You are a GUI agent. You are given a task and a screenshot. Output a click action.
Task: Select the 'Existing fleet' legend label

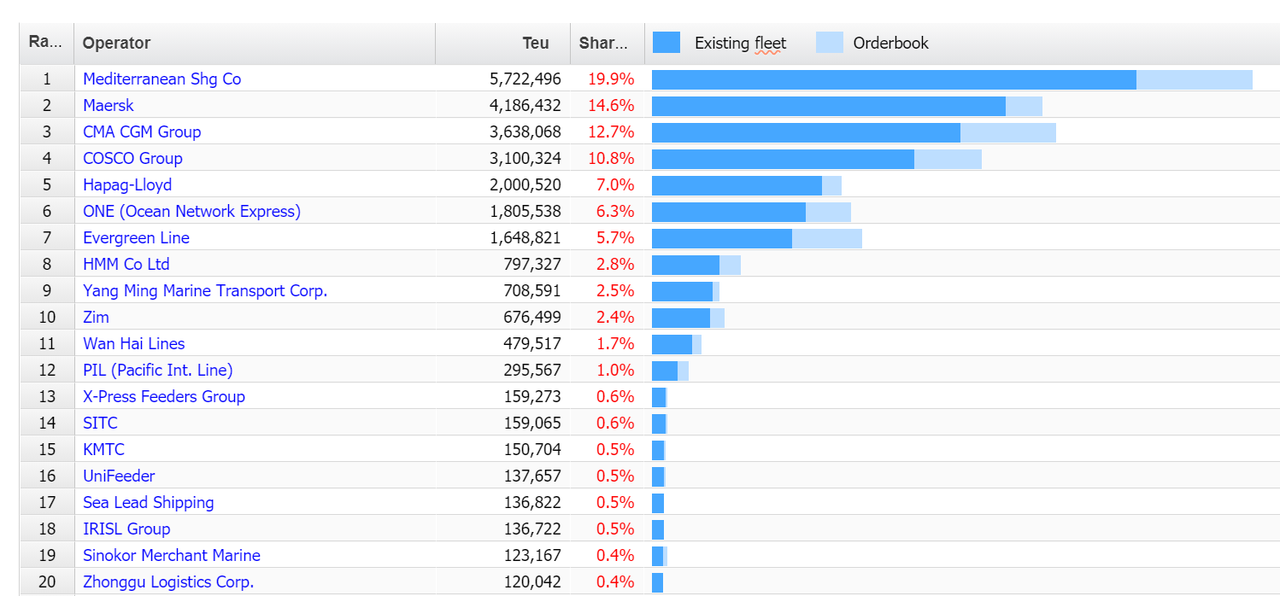tap(740, 43)
